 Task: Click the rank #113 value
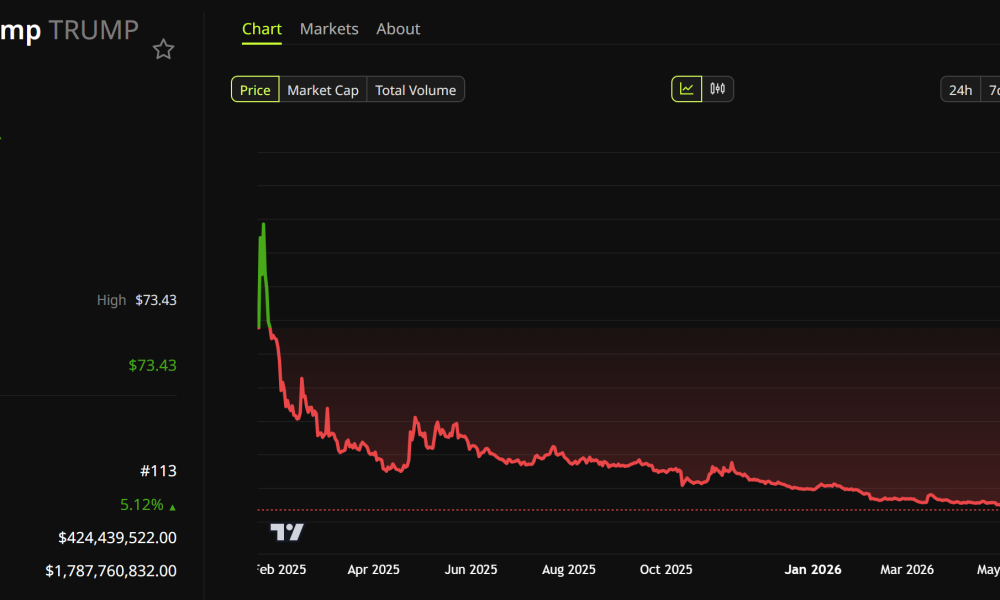tap(158, 471)
